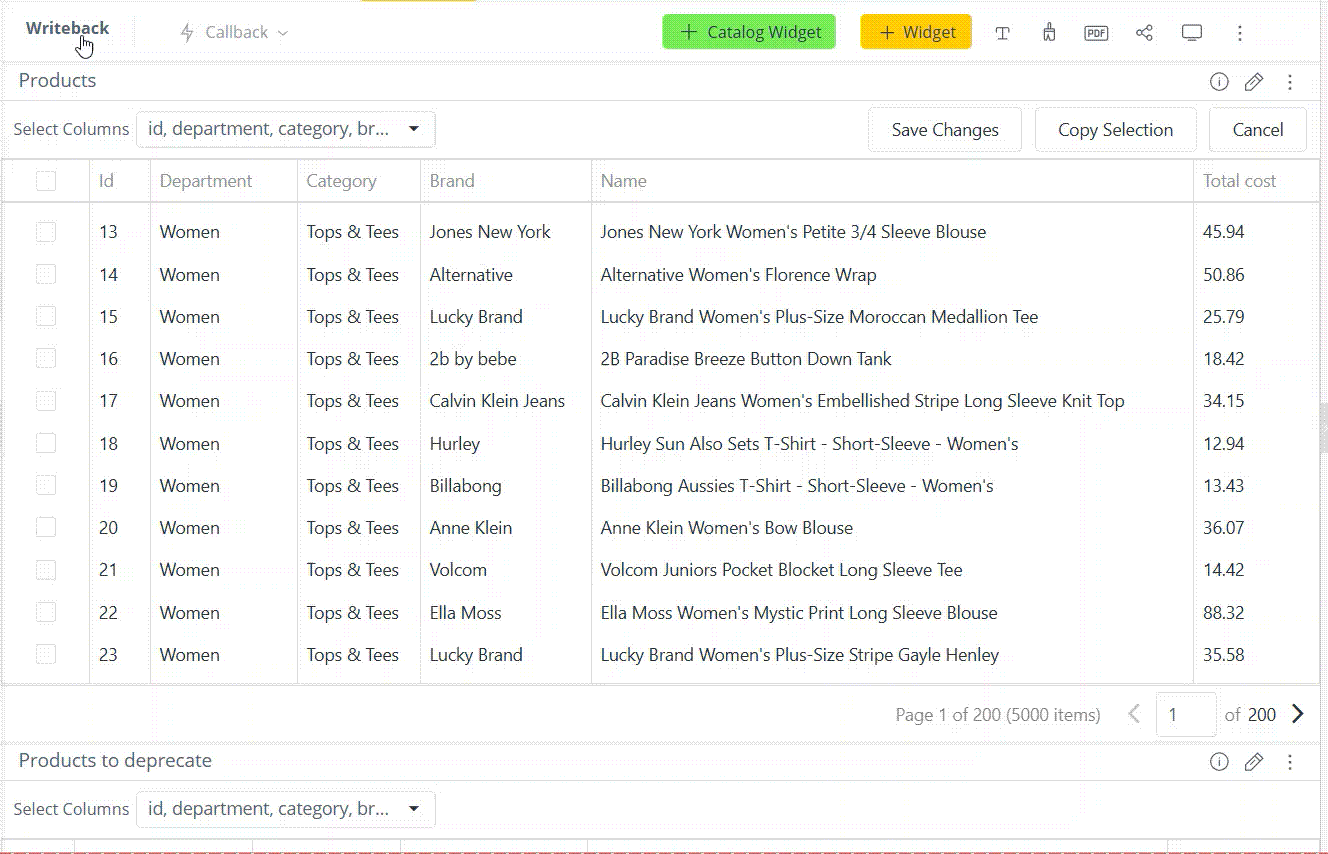The width and height of the screenshot is (1328, 854).
Task: Check the row with Id 15
Action: (46, 316)
